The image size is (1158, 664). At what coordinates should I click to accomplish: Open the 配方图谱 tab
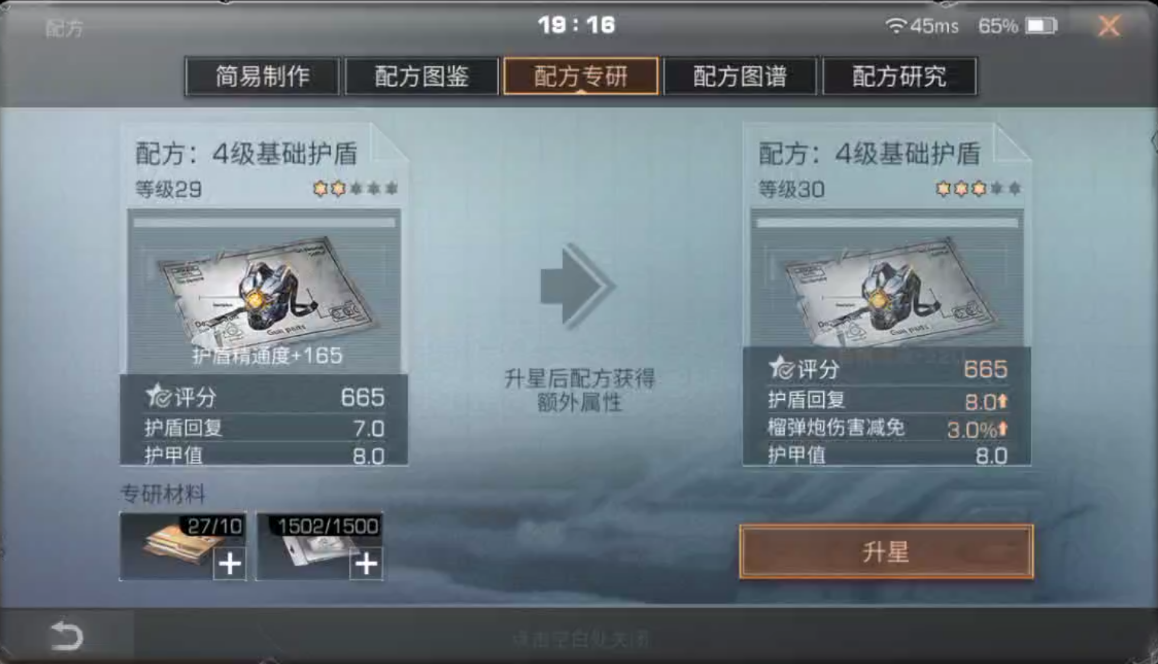click(x=740, y=76)
